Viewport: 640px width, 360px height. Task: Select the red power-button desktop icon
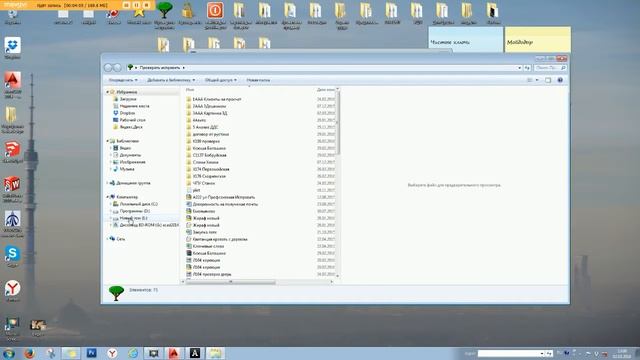coord(215,10)
